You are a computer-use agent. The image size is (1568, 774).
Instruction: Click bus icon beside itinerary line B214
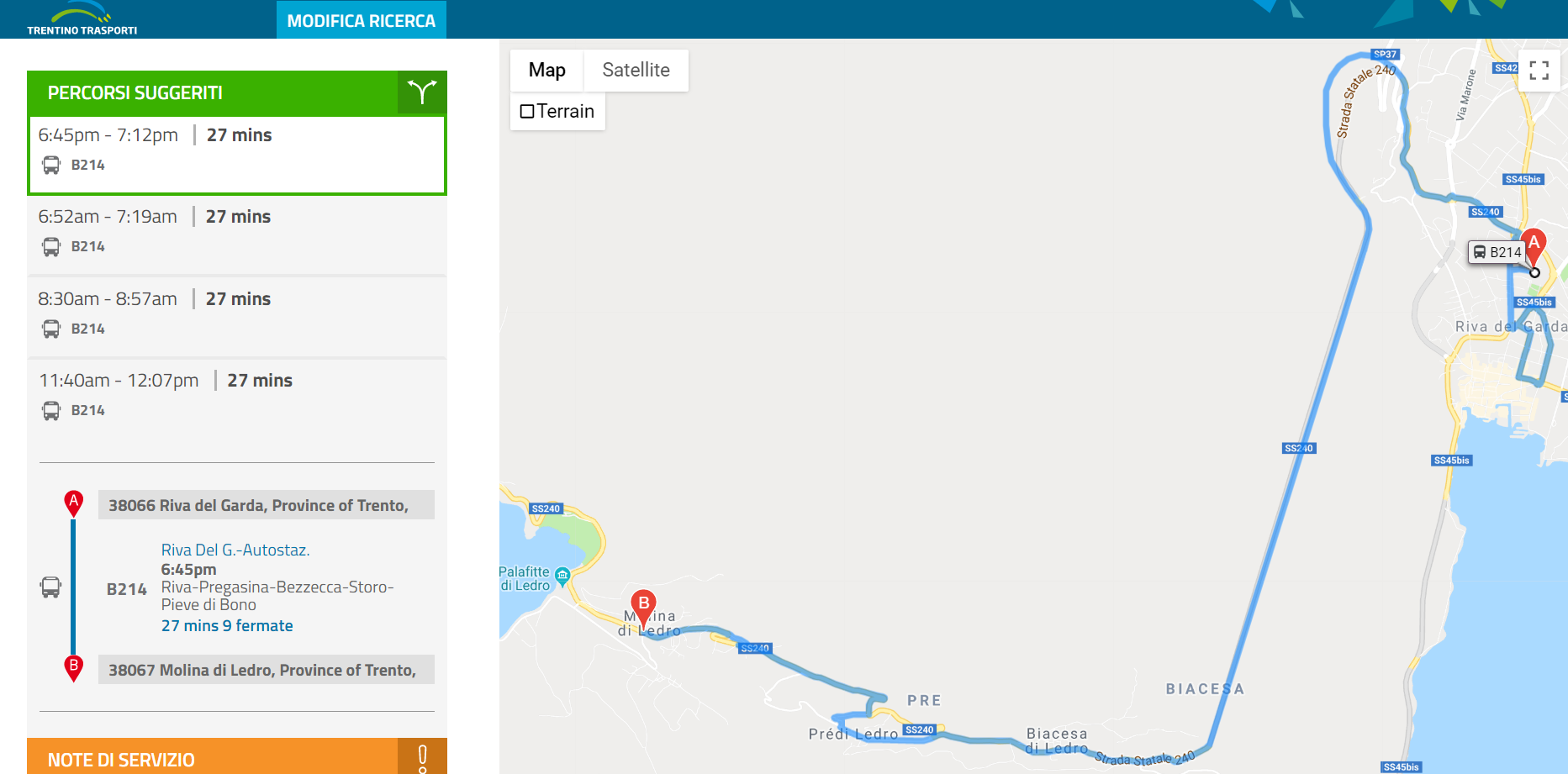click(51, 587)
